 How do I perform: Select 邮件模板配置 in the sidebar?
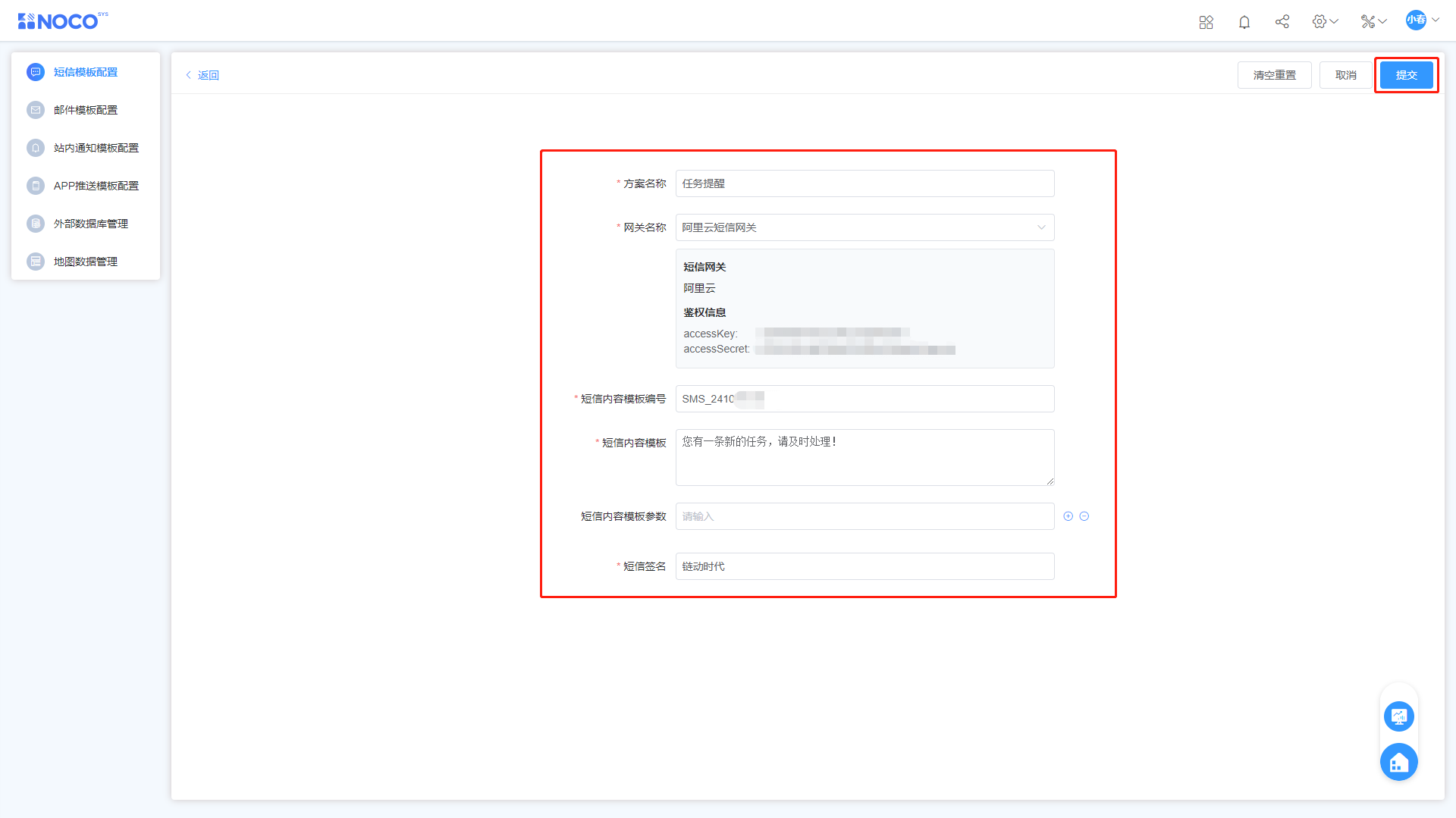pyautogui.click(x=86, y=110)
